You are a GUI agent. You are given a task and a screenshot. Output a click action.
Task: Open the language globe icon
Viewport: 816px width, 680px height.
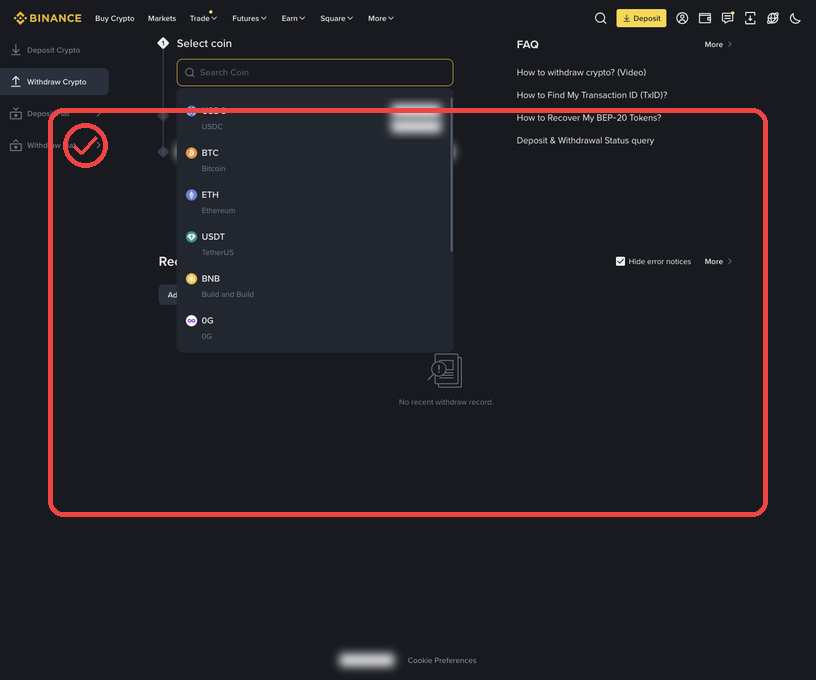click(x=772, y=18)
